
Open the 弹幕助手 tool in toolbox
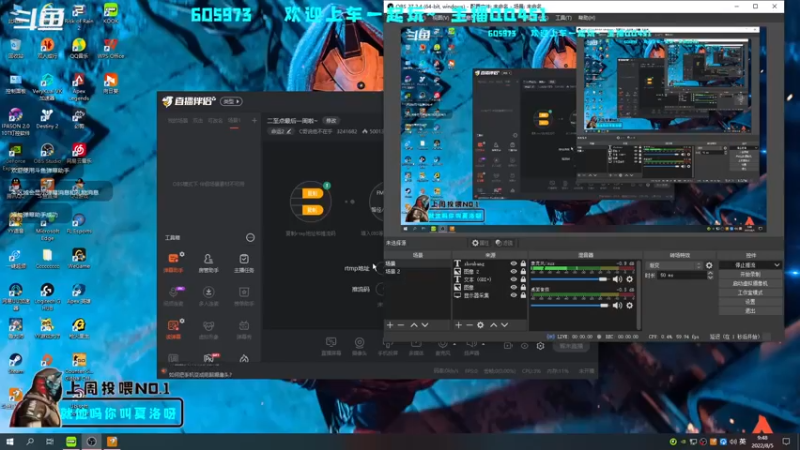click(173, 262)
